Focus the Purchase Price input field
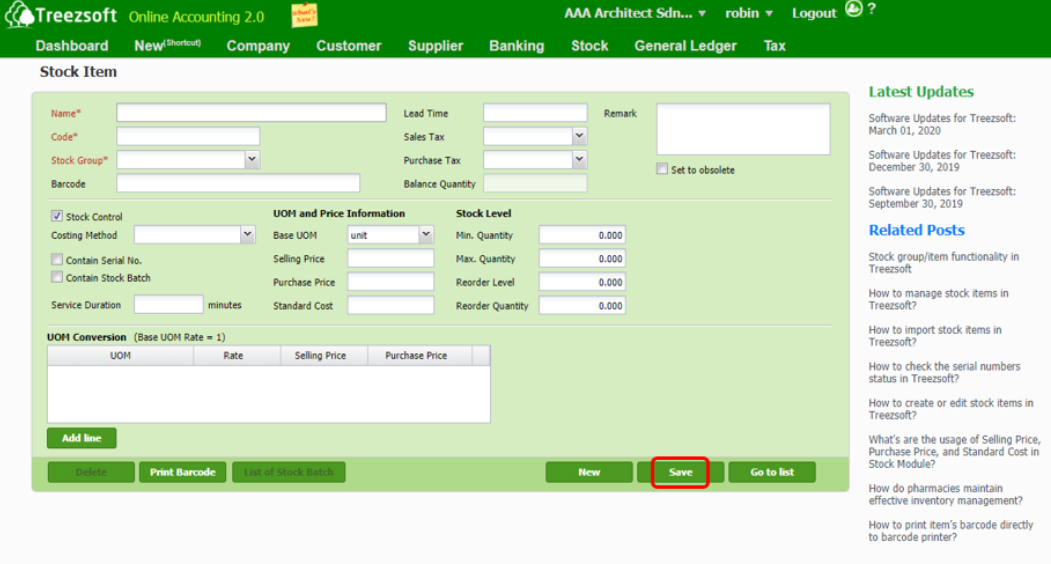Image resolution: width=1051 pixels, height=564 pixels. pyautogui.click(x=390, y=282)
